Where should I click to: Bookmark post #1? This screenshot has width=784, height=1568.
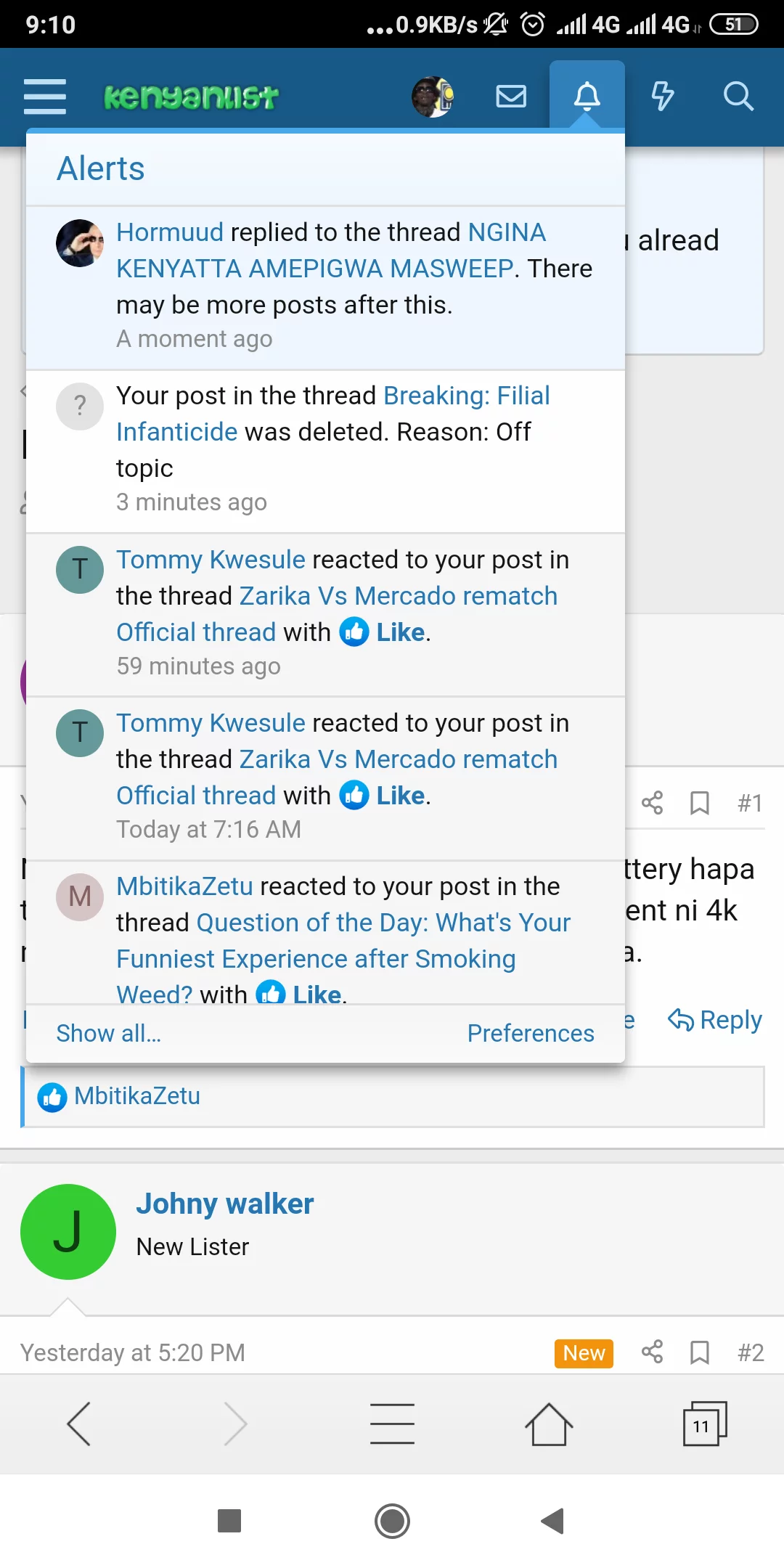pyautogui.click(x=699, y=803)
